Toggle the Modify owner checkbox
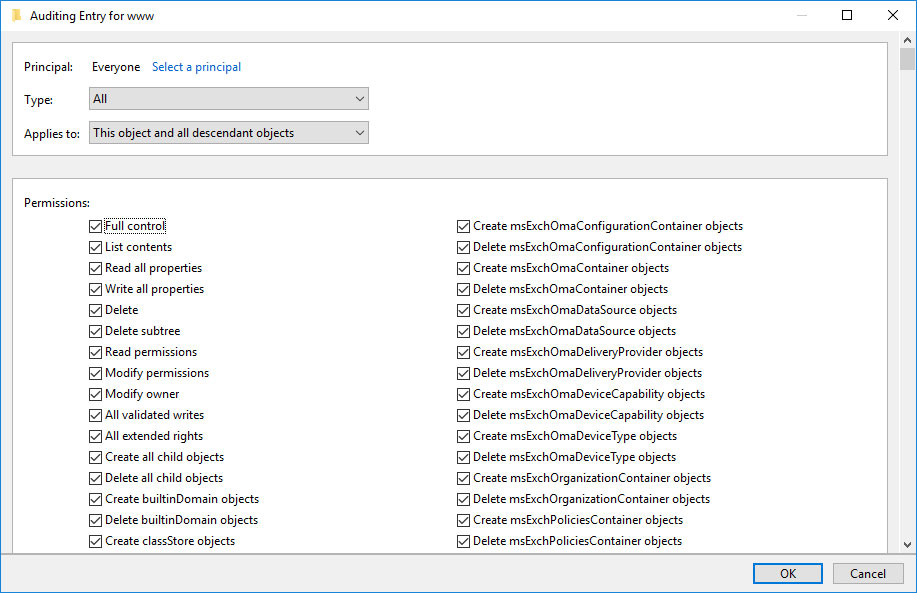917x593 pixels. pyautogui.click(x=95, y=394)
